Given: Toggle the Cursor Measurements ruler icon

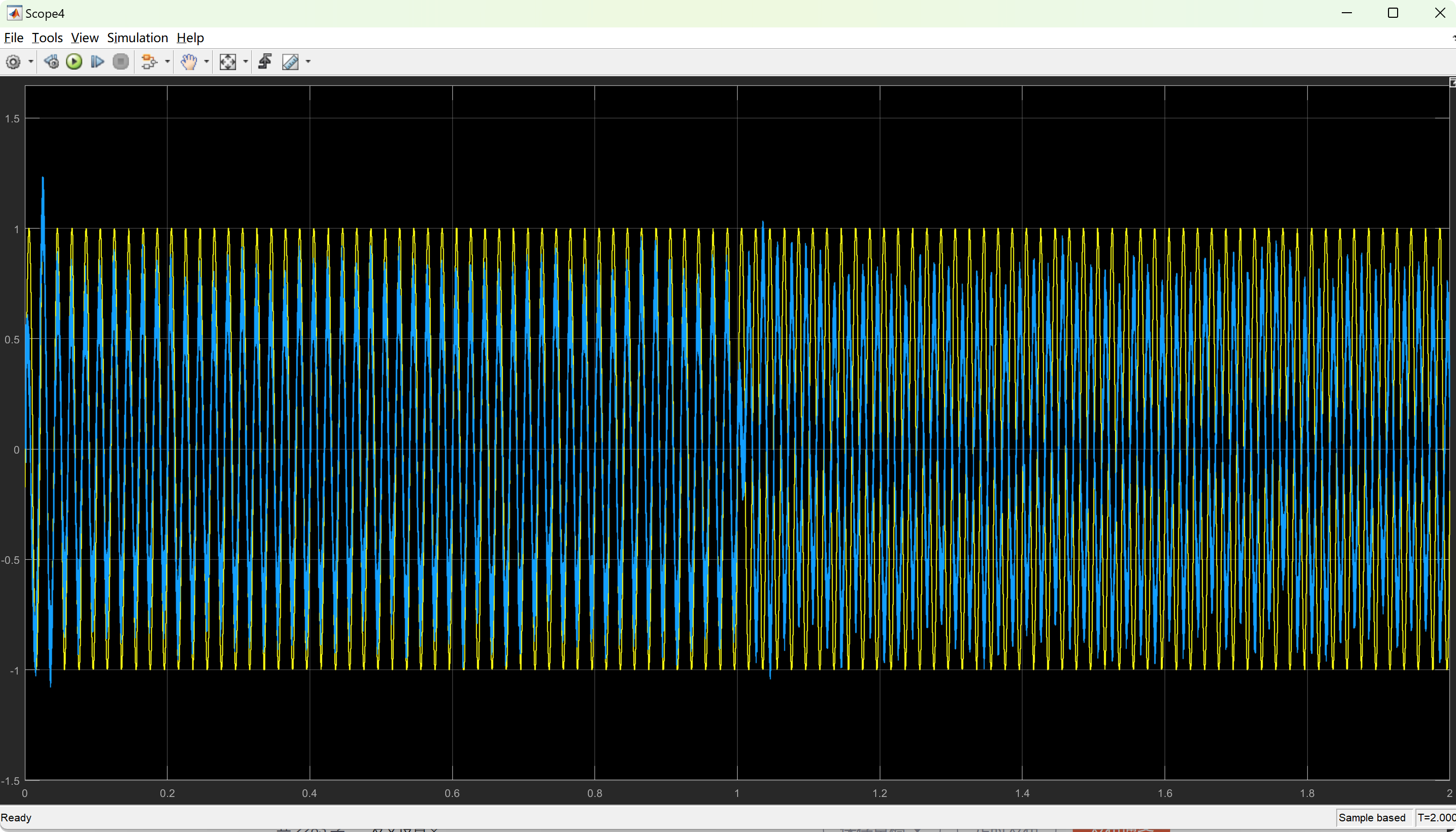Looking at the screenshot, I should [x=290, y=62].
